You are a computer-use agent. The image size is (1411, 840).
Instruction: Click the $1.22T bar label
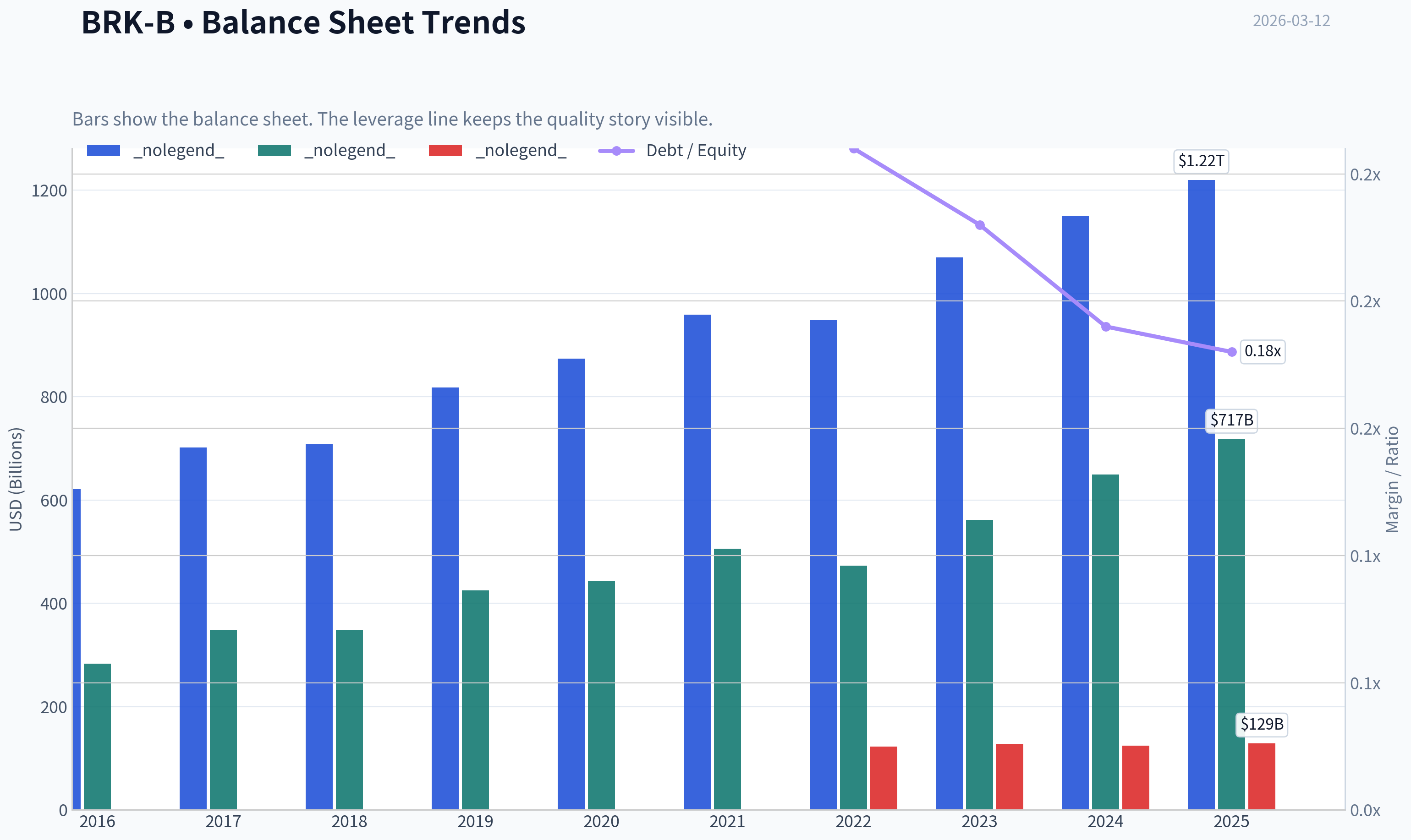1201,161
